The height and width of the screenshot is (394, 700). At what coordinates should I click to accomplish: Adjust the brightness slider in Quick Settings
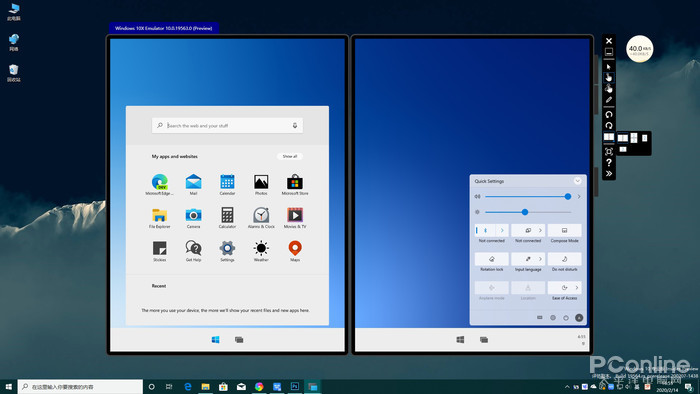(528, 212)
